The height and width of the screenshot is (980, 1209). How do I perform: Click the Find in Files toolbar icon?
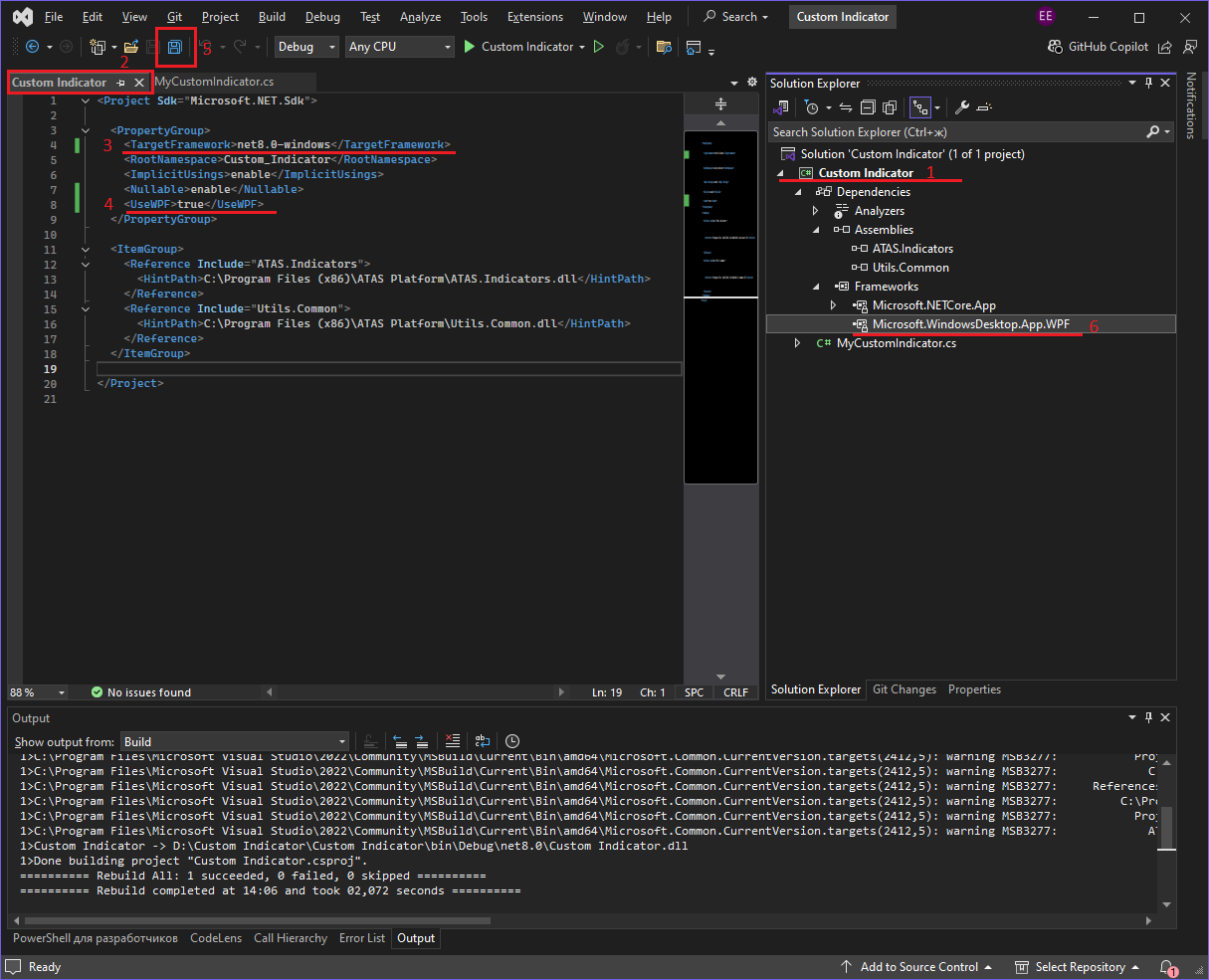[664, 47]
